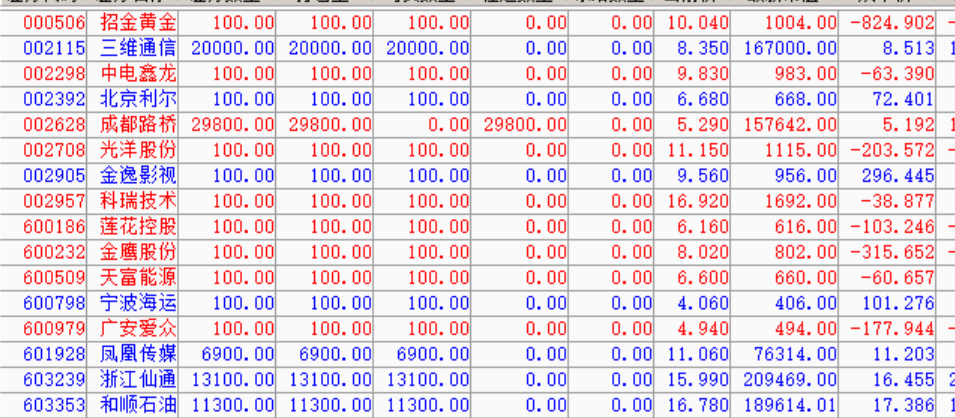The width and height of the screenshot is (955, 418).
Task: Click the stock name 莲花控股
Action: point(138,227)
